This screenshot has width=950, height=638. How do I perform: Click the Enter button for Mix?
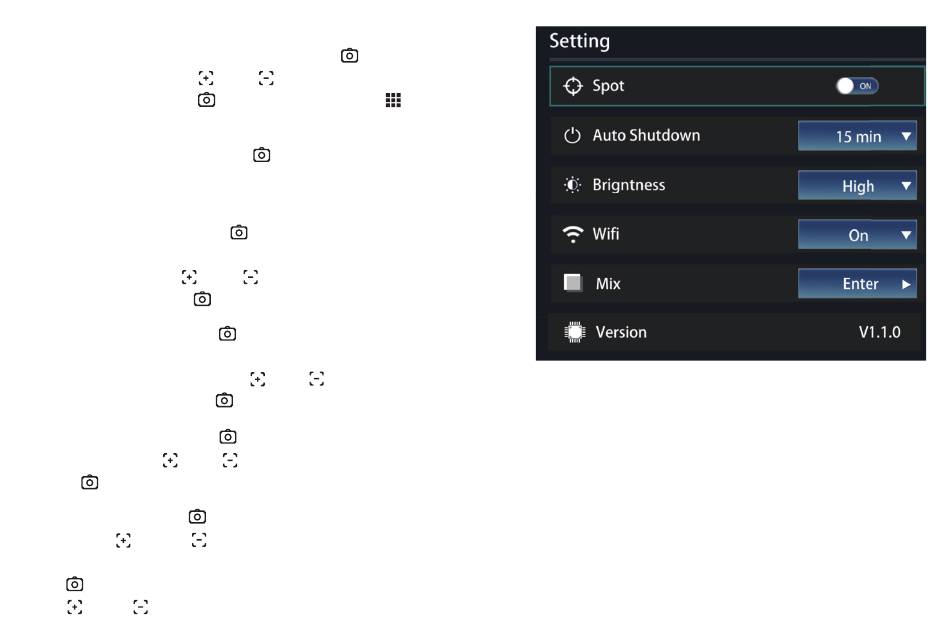click(x=857, y=284)
